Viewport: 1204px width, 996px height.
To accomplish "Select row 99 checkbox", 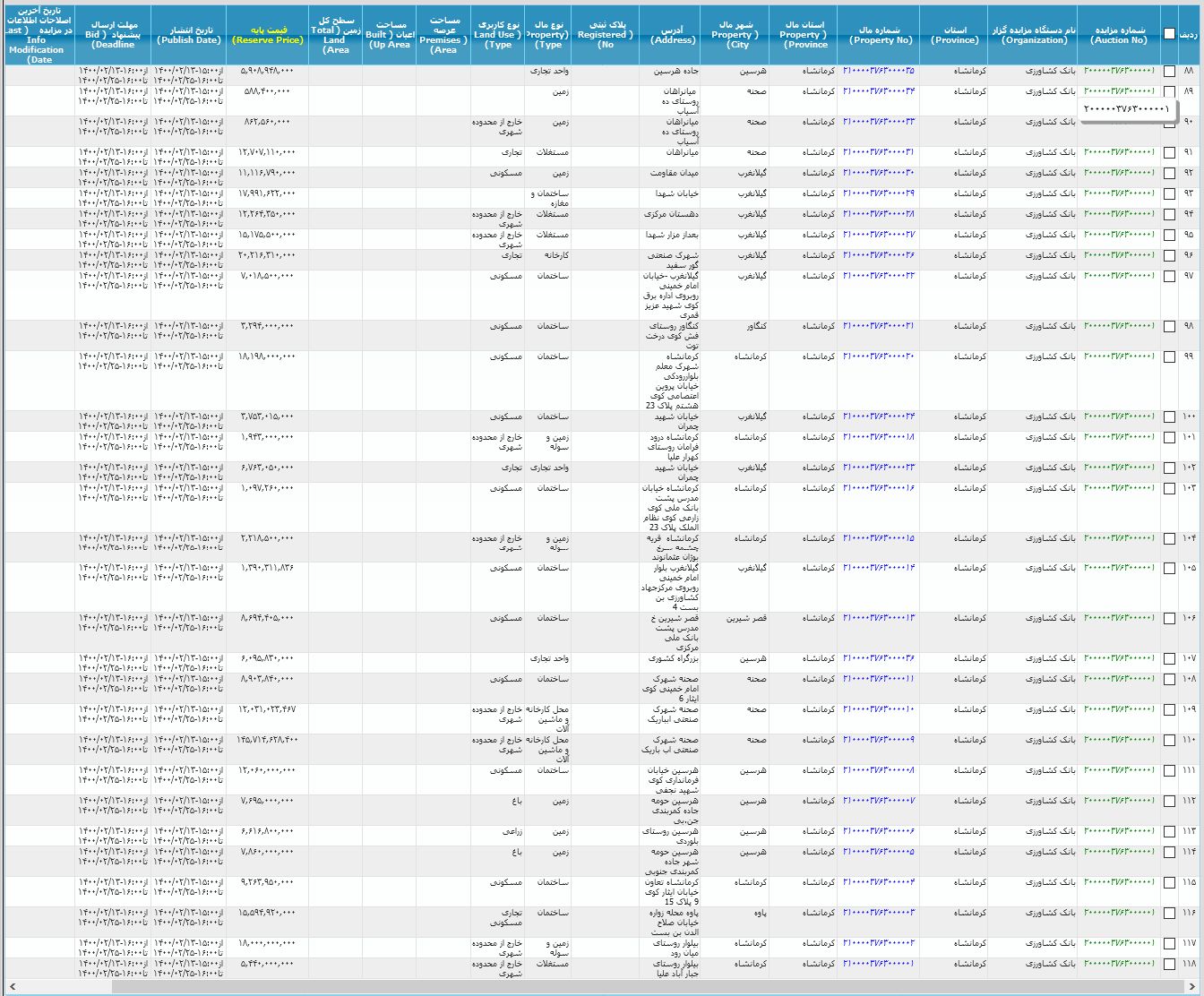I will [1169, 357].
